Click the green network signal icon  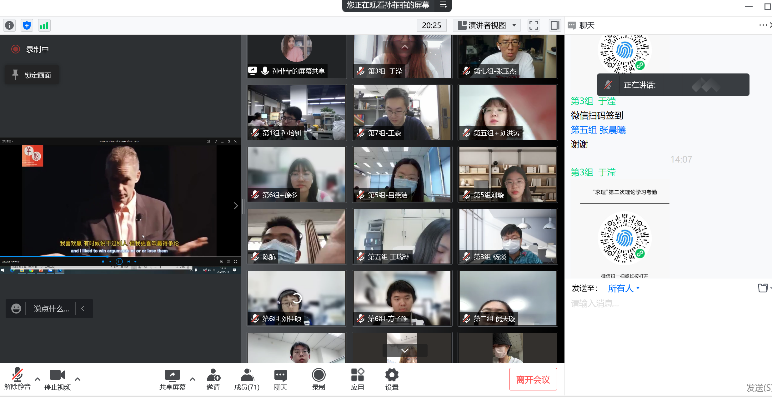coord(44,25)
